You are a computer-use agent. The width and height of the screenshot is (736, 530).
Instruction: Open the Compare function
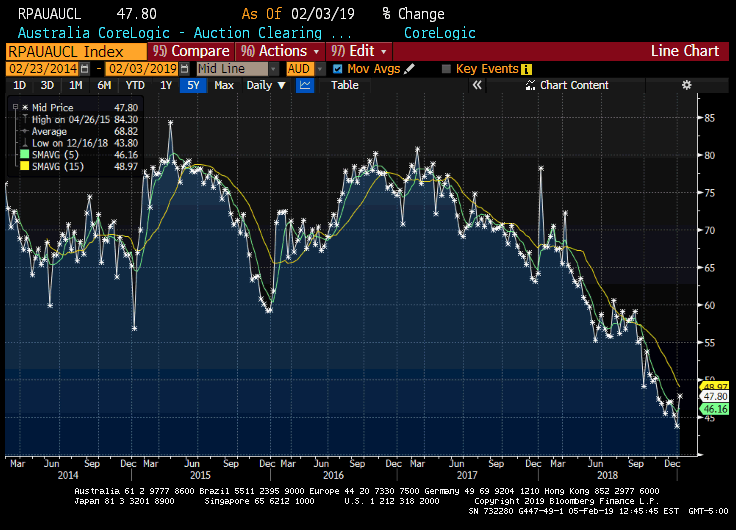click(x=191, y=51)
